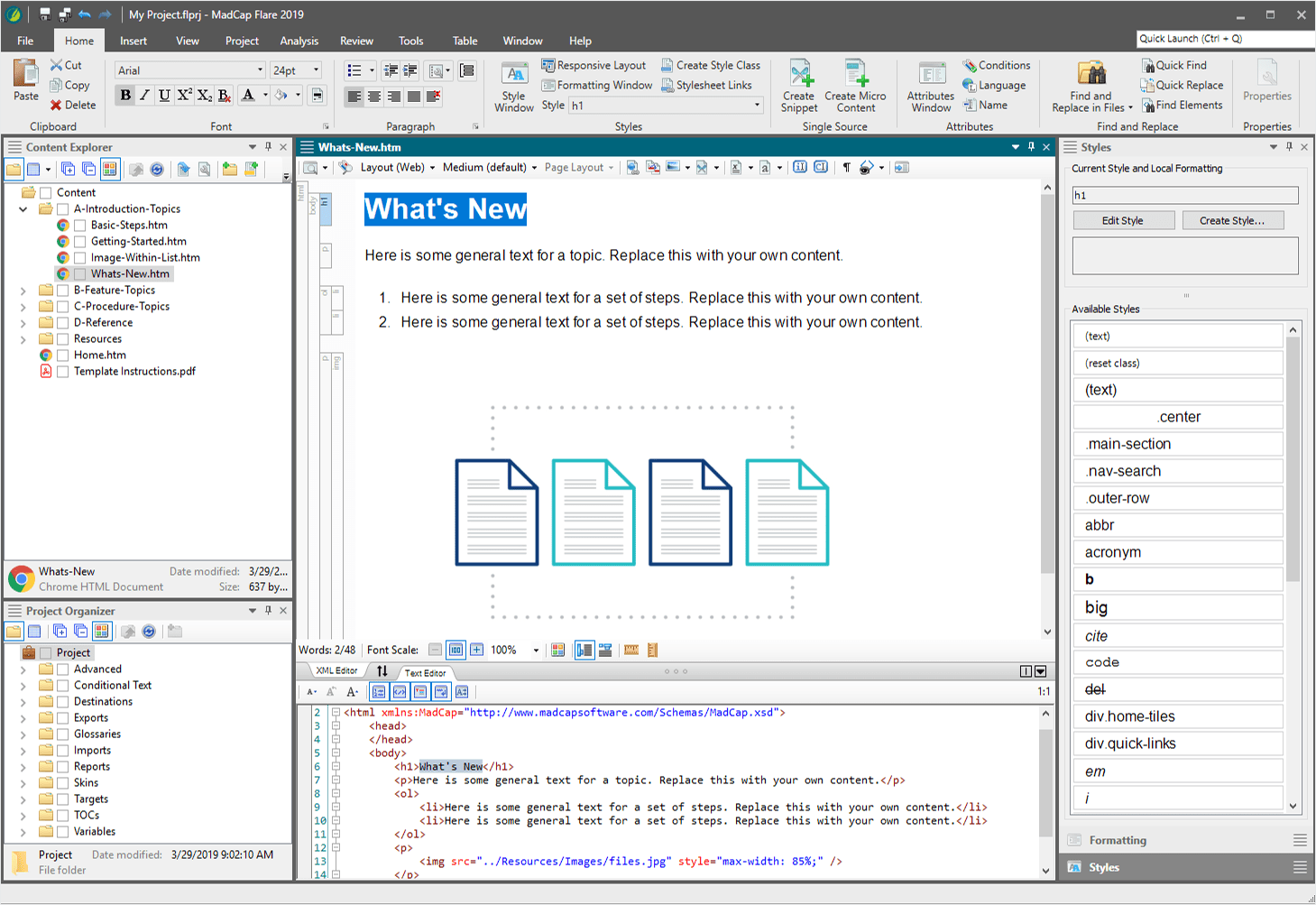Click Find and Replace in Files icon
The width and height of the screenshot is (1316, 905).
pos(1091,76)
